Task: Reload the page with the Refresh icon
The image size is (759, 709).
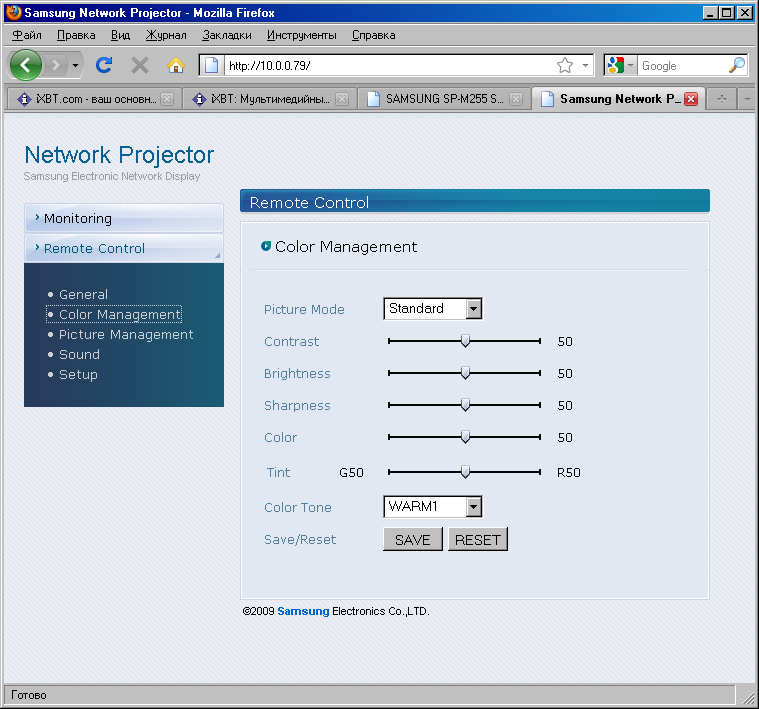Action: click(104, 65)
